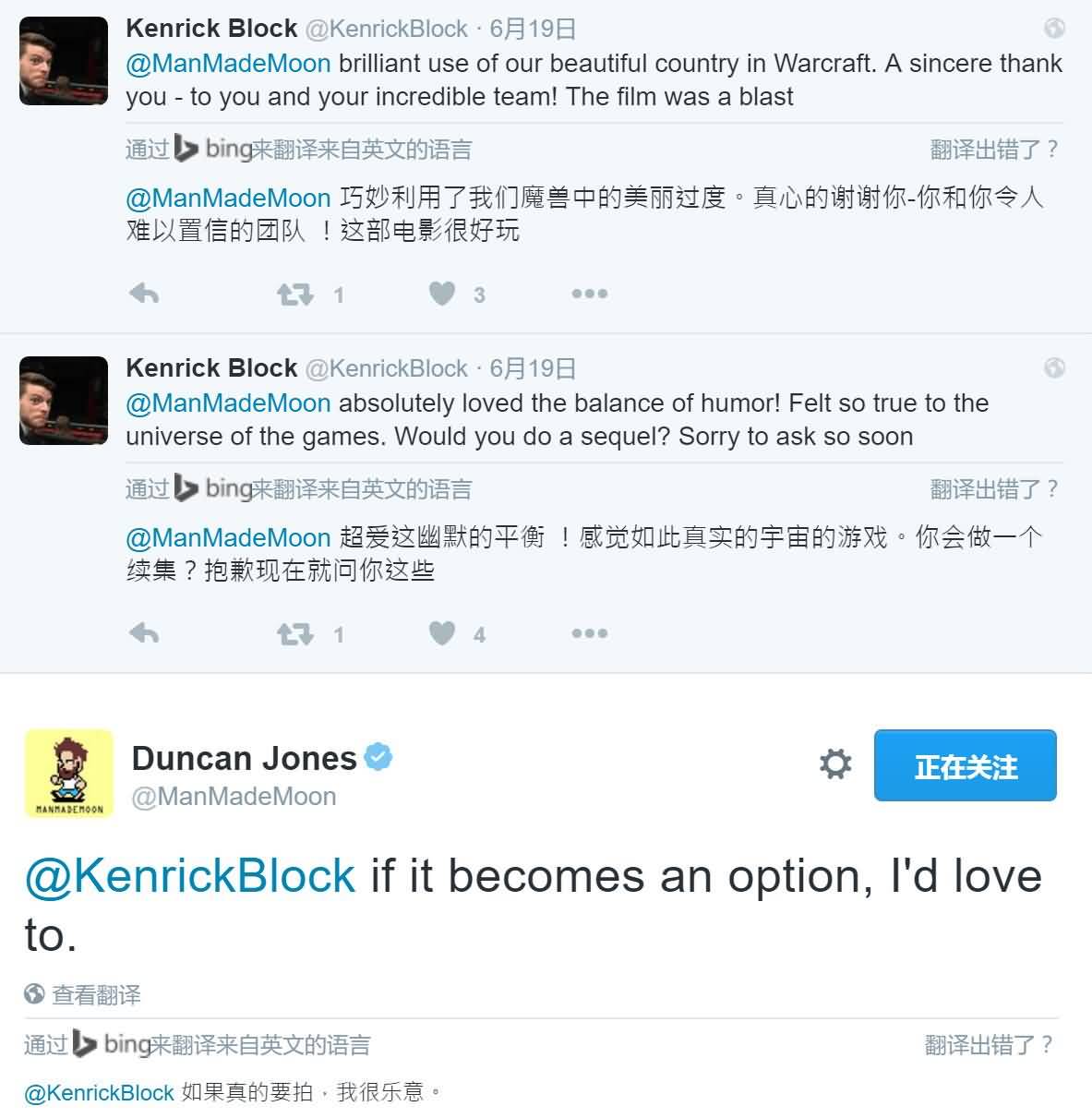Open the @ManMadeMoon mention in the first tweet

228,64
